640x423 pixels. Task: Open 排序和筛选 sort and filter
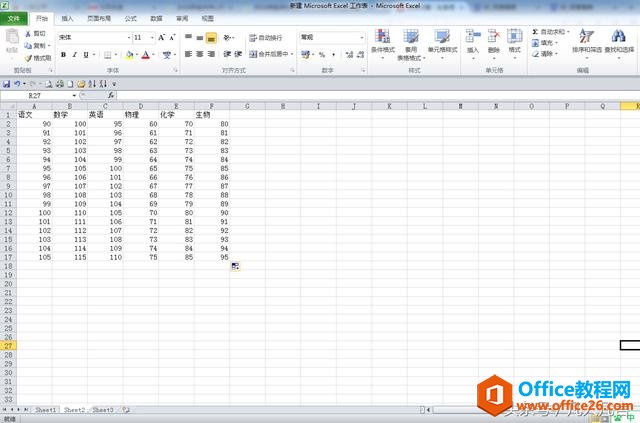(587, 44)
